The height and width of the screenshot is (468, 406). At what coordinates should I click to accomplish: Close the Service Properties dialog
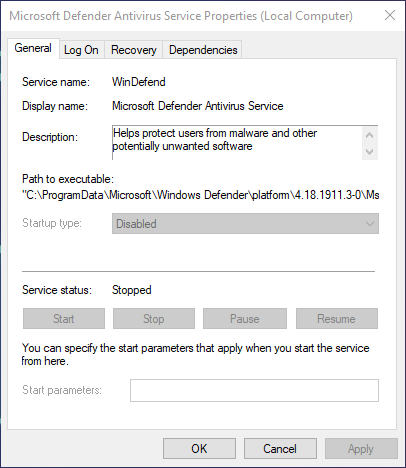click(390, 15)
